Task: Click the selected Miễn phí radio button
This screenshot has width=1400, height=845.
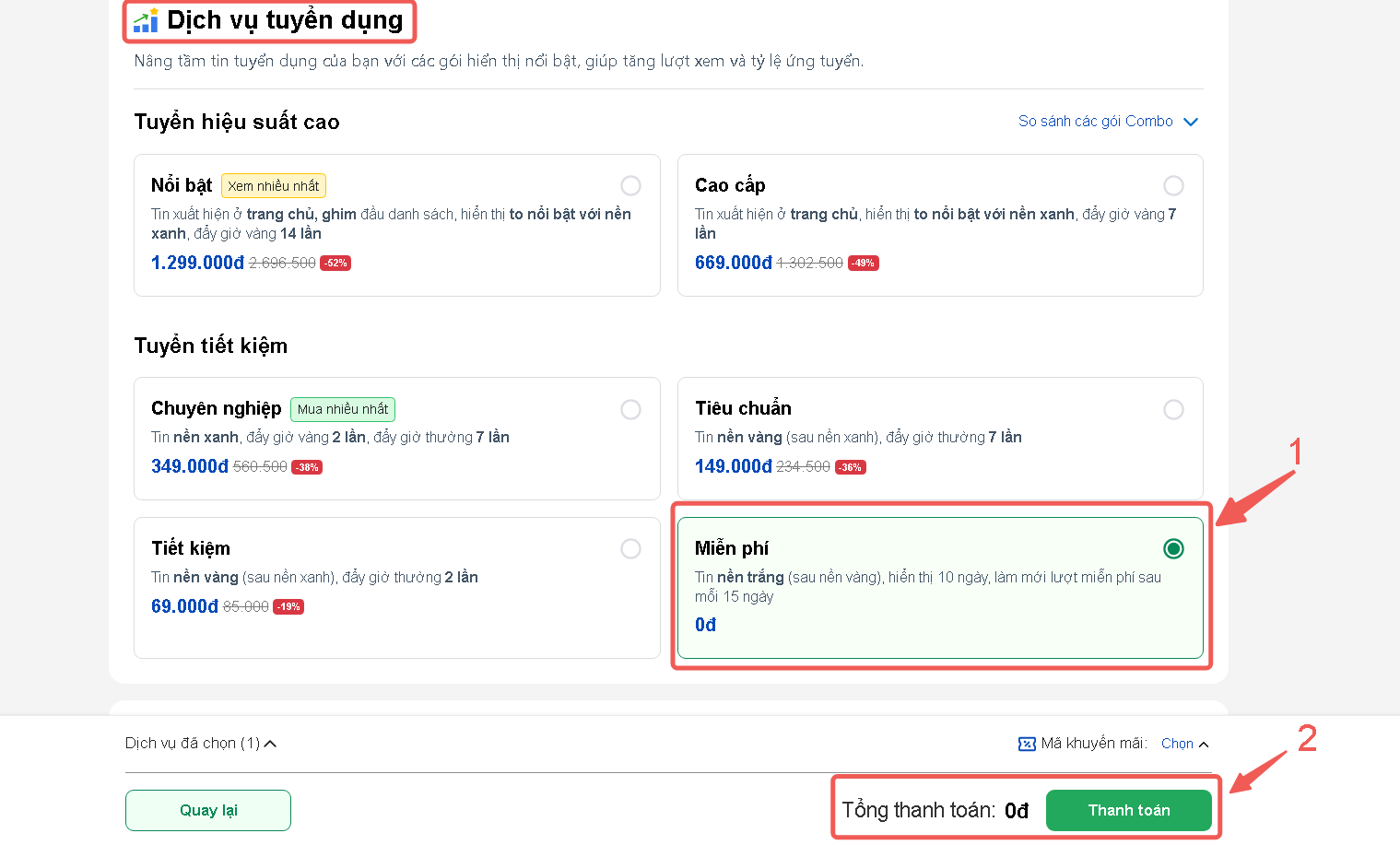Action: [1173, 549]
